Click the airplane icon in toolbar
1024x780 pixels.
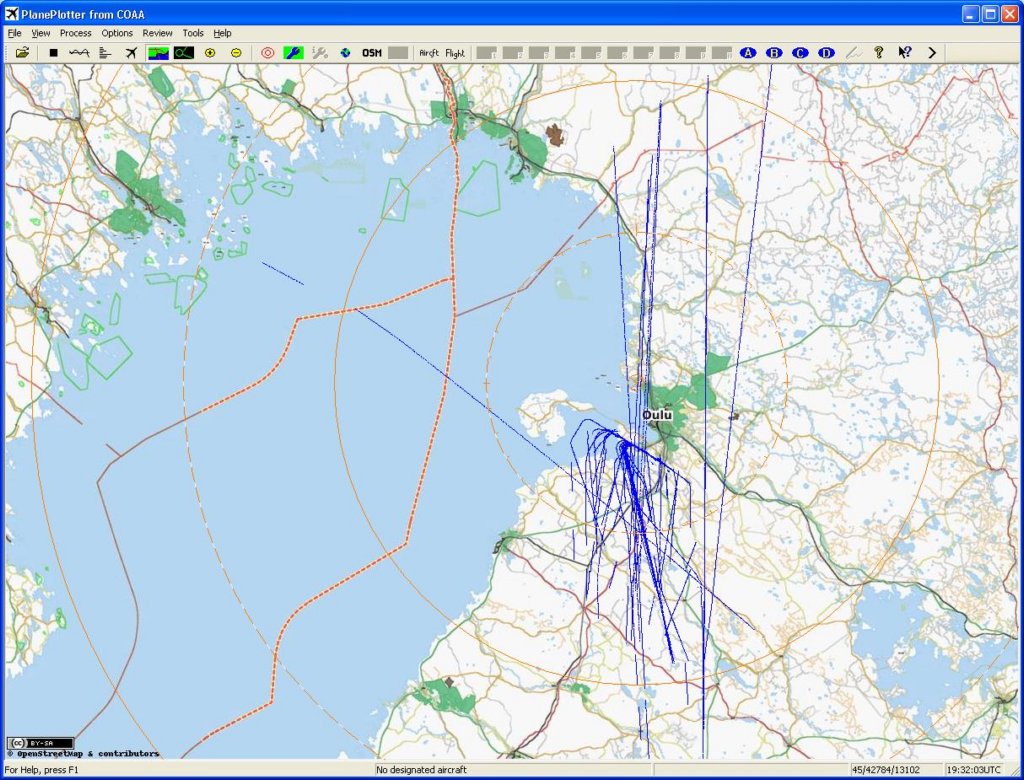tap(131, 53)
